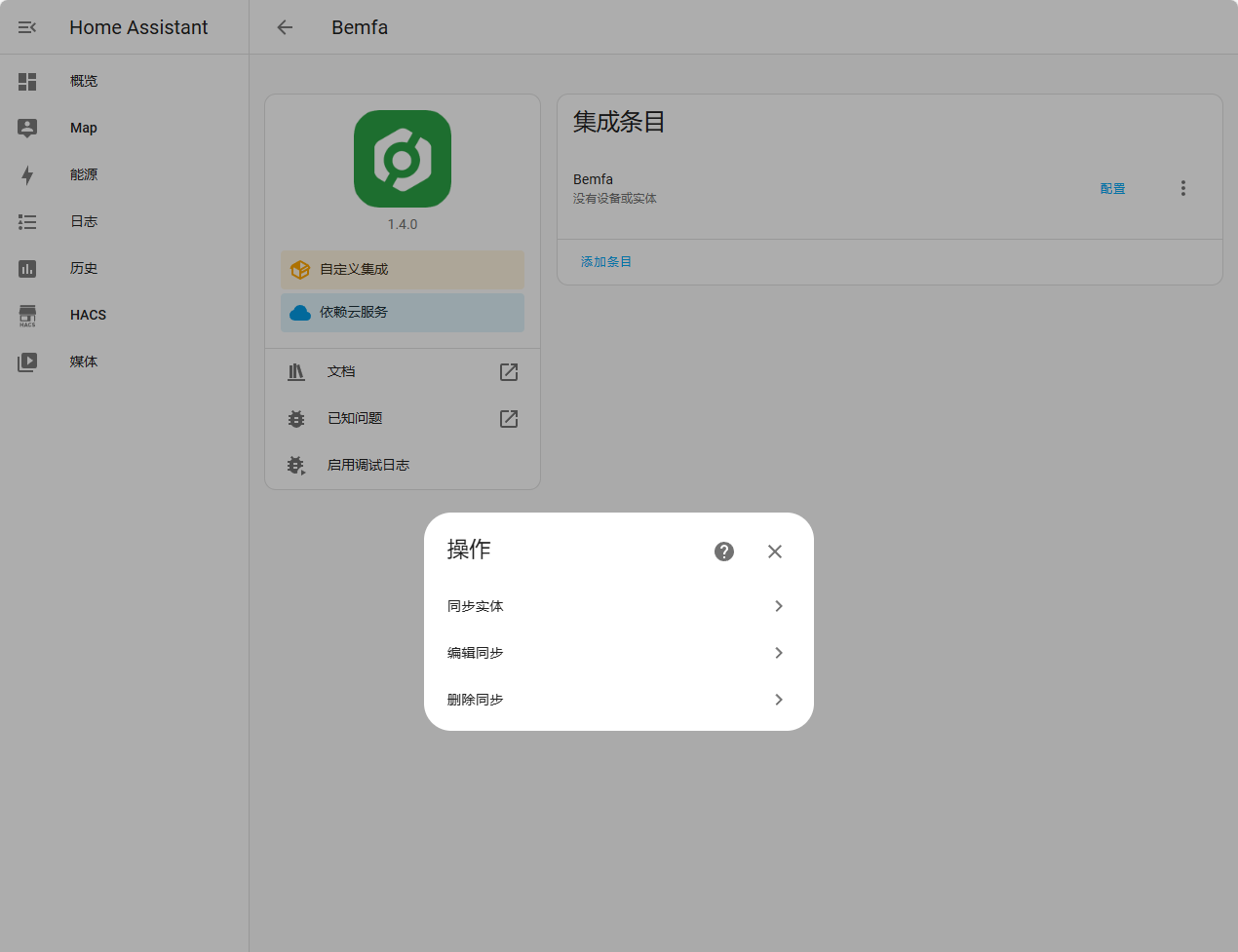The height and width of the screenshot is (952, 1238).
Task: Click the 自定义集成 label
Action: coord(354,270)
